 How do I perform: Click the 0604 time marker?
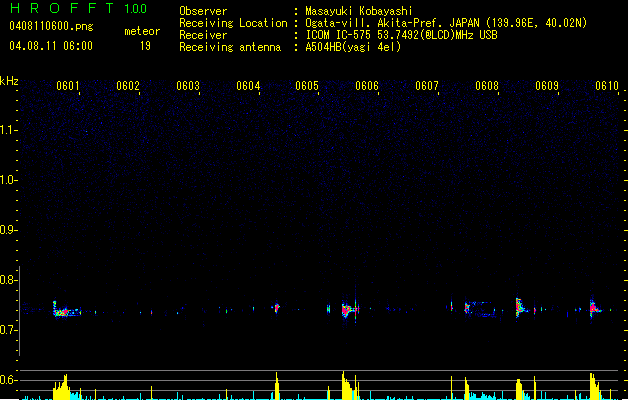pos(248,86)
